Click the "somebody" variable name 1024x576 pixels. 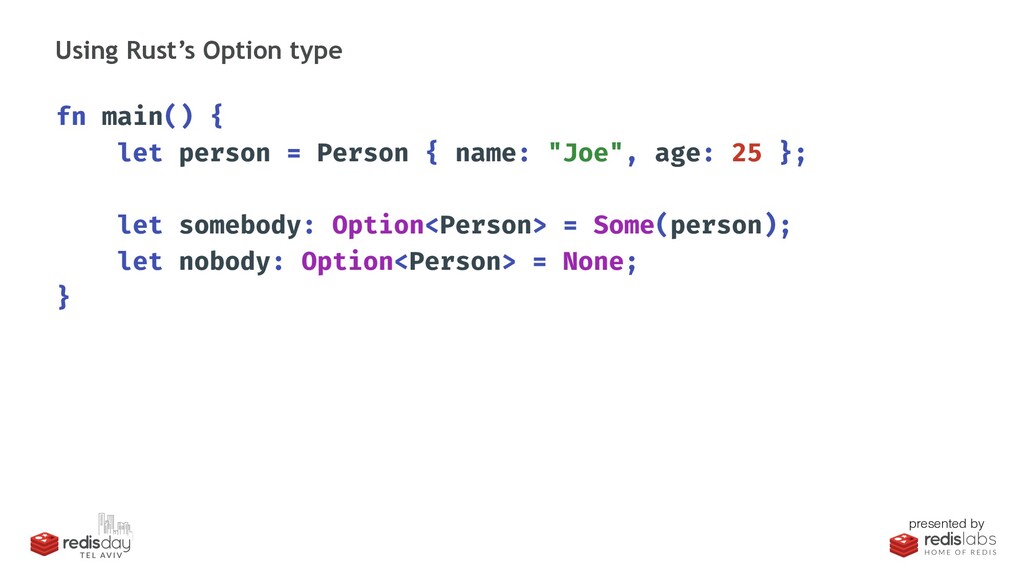(x=240, y=225)
